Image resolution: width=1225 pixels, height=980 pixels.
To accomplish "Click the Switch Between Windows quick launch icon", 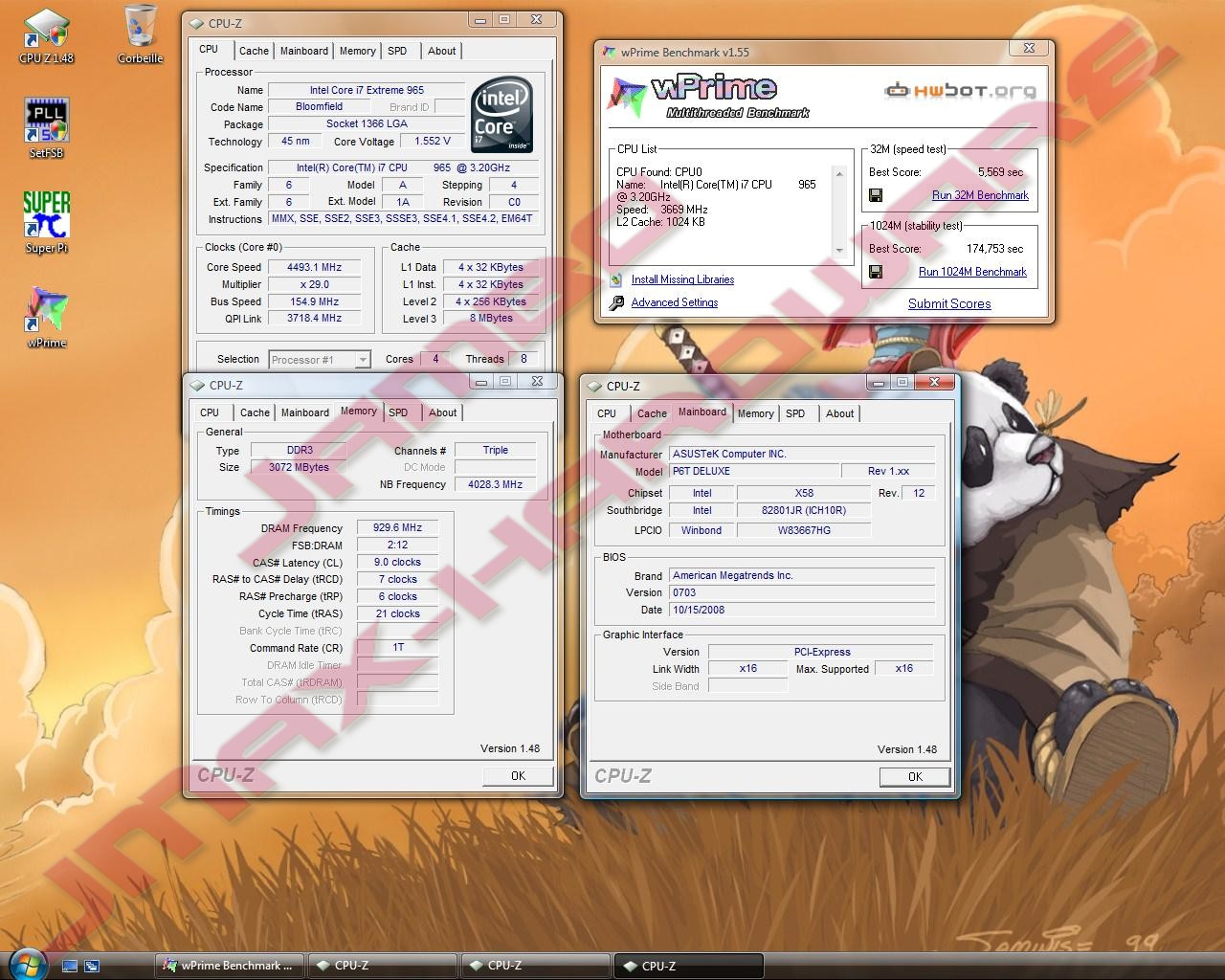I will (x=92, y=966).
